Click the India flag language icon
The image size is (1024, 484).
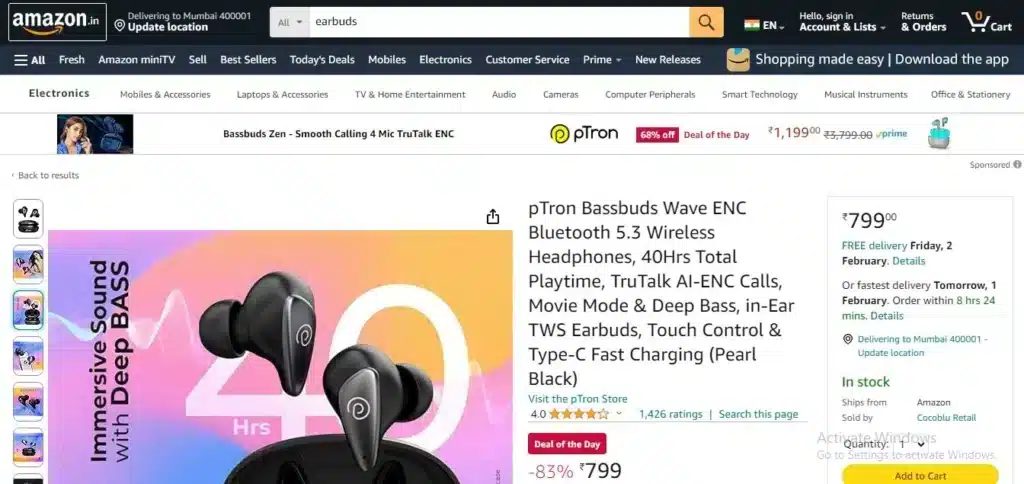tap(752, 25)
